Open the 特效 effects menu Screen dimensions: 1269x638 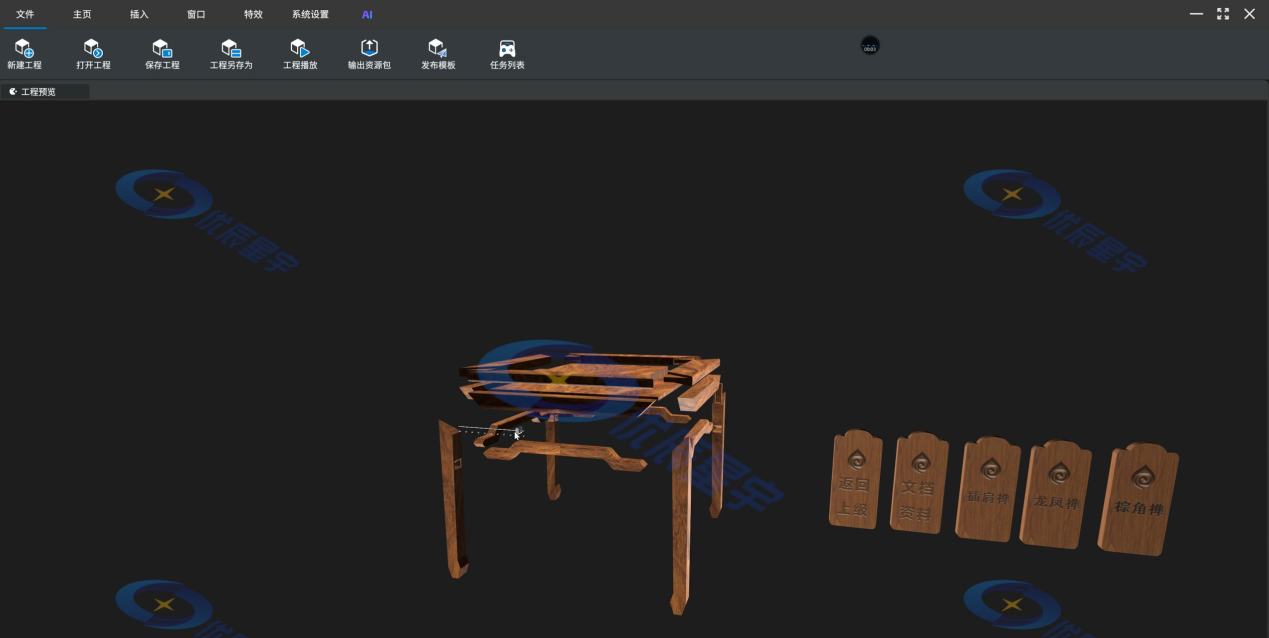tap(252, 14)
